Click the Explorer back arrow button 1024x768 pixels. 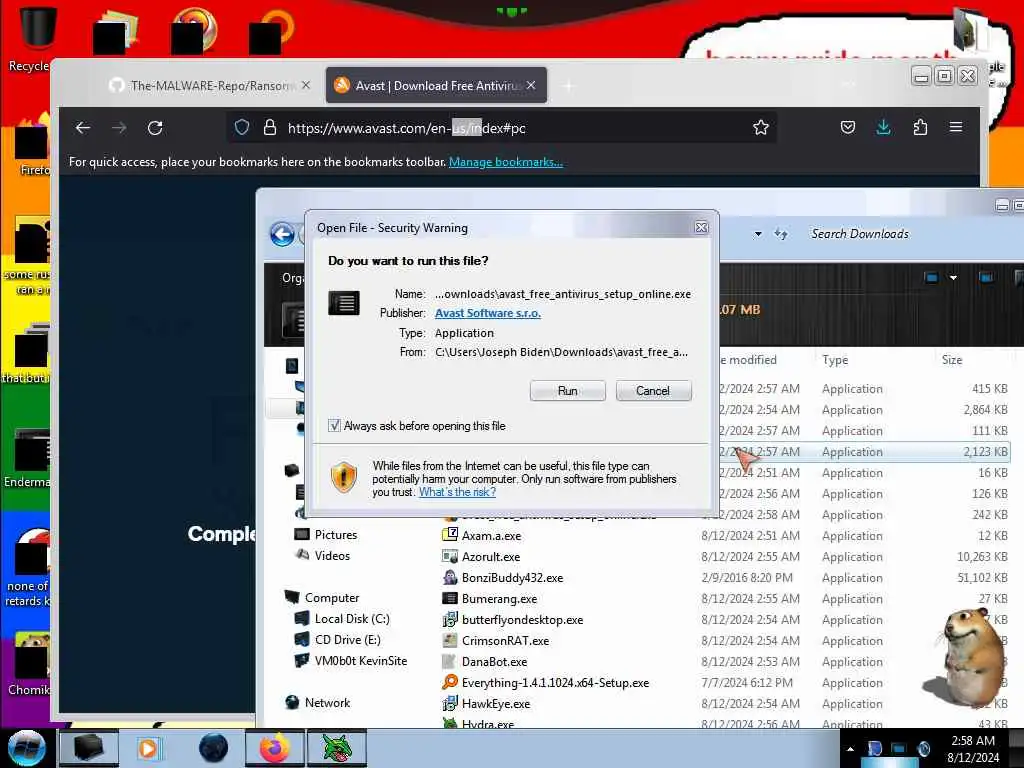(x=282, y=234)
